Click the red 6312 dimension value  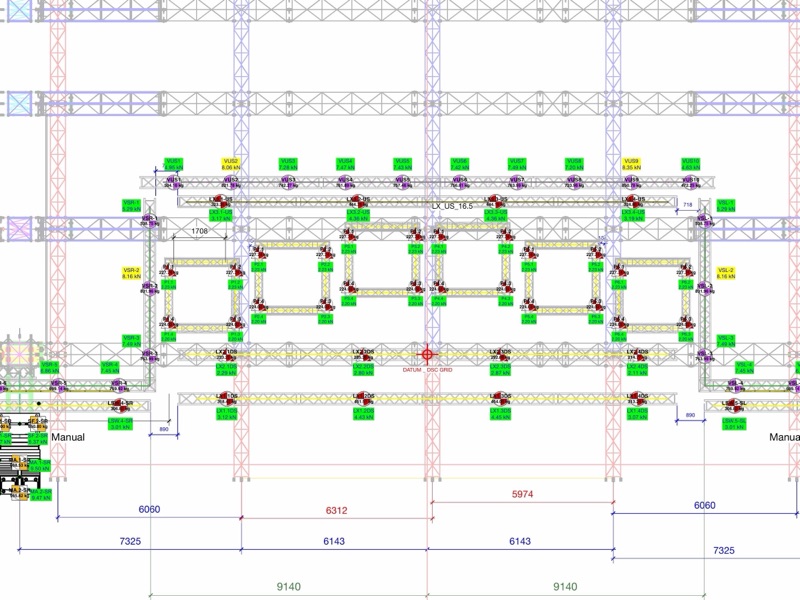coord(336,510)
